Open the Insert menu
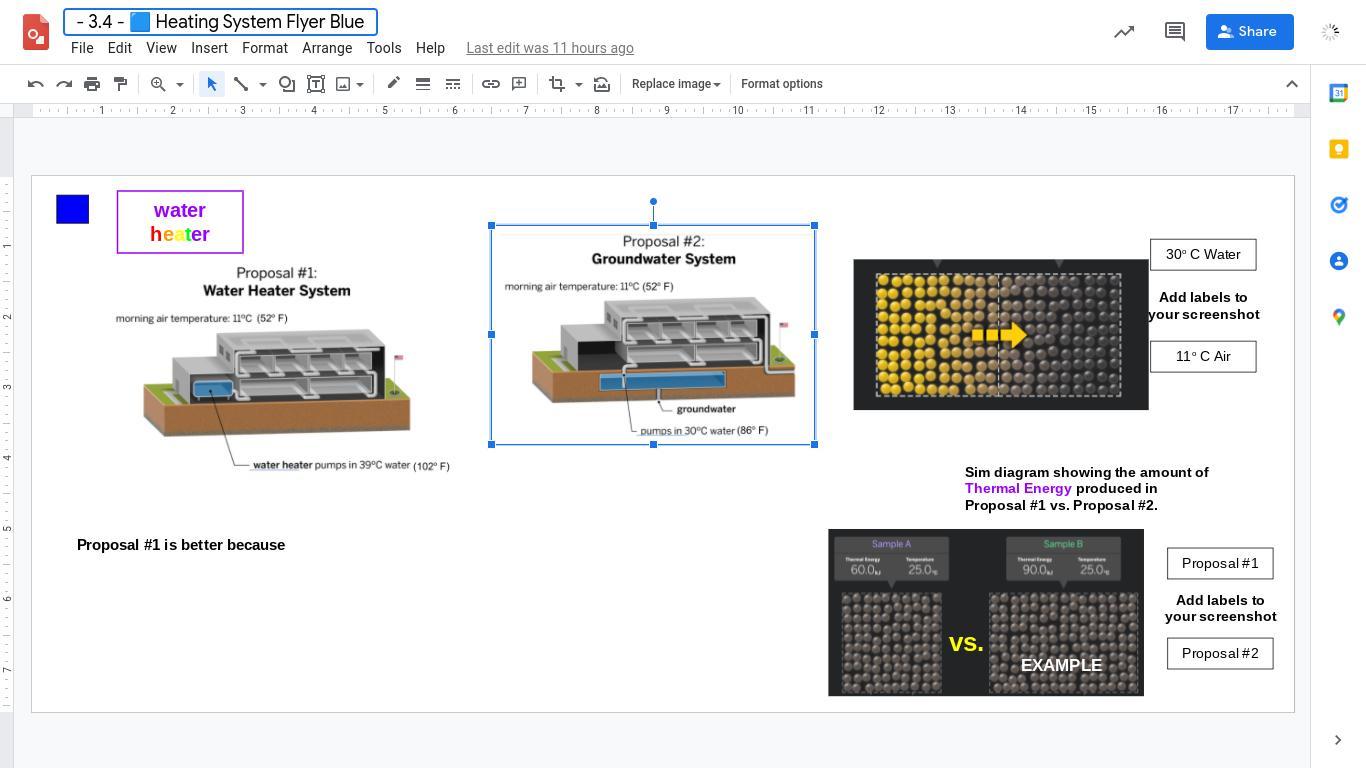1366x768 pixels. [x=209, y=48]
